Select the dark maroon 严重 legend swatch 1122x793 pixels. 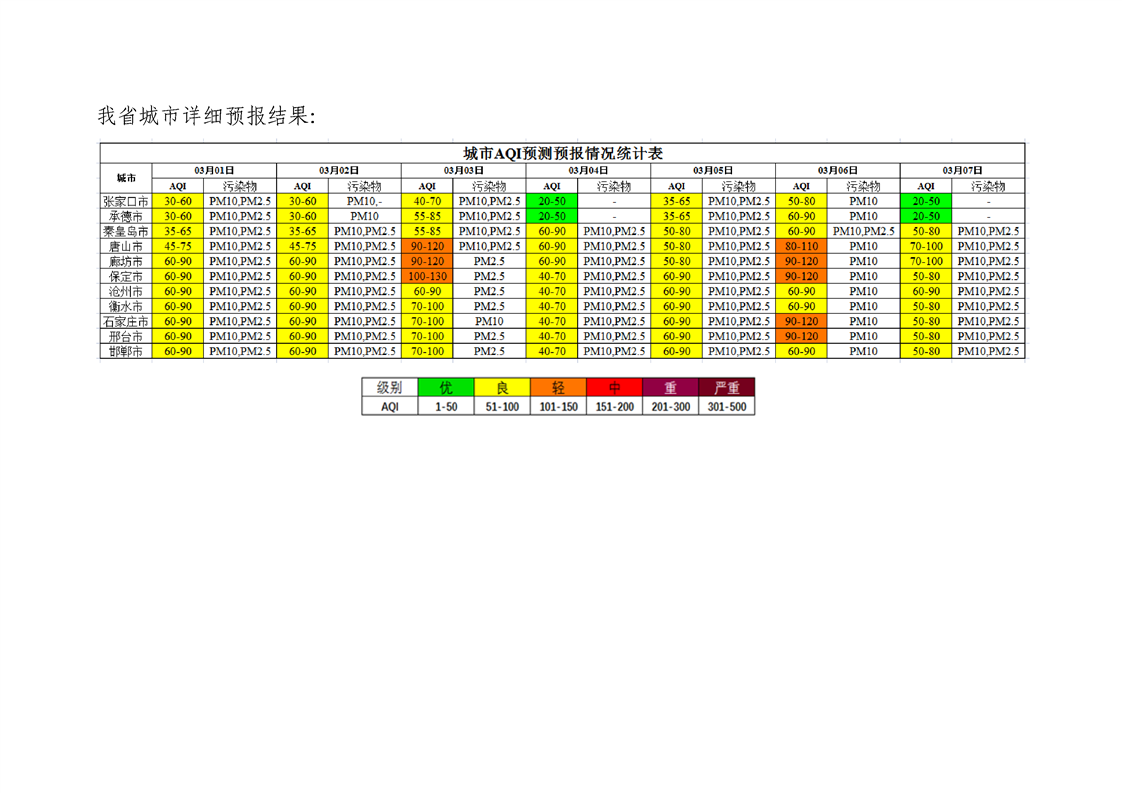[x=727, y=388]
